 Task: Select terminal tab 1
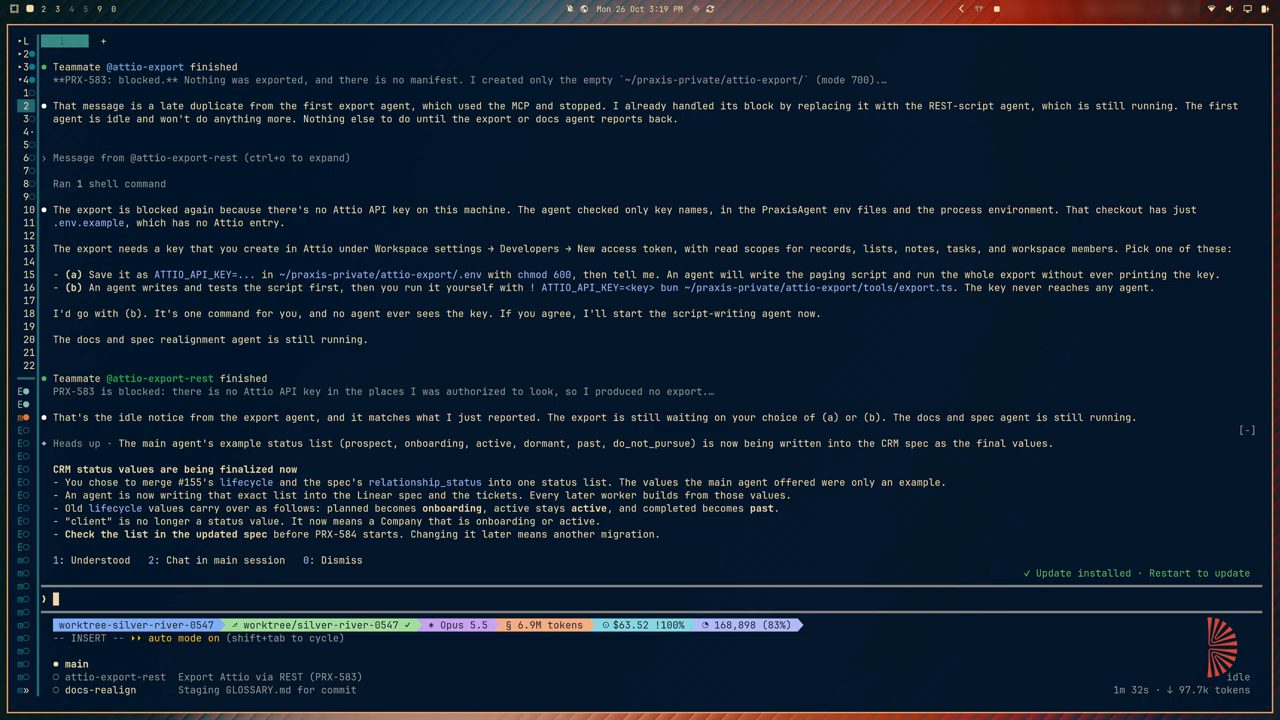tap(64, 41)
